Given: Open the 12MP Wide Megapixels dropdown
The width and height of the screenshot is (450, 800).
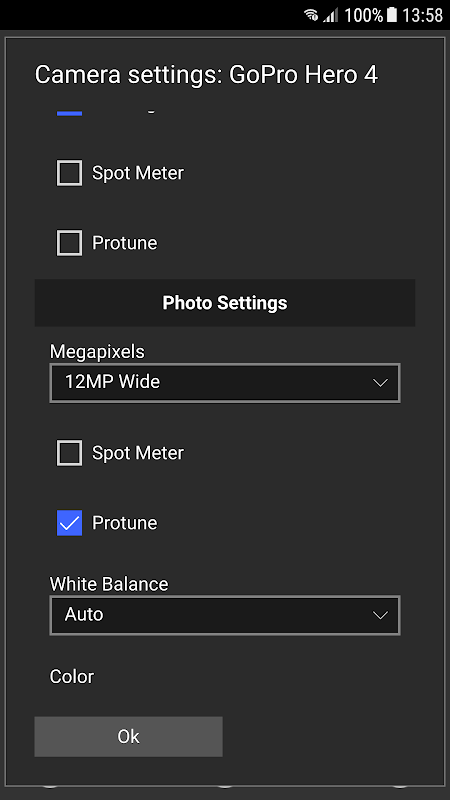Looking at the screenshot, I should pos(225,383).
